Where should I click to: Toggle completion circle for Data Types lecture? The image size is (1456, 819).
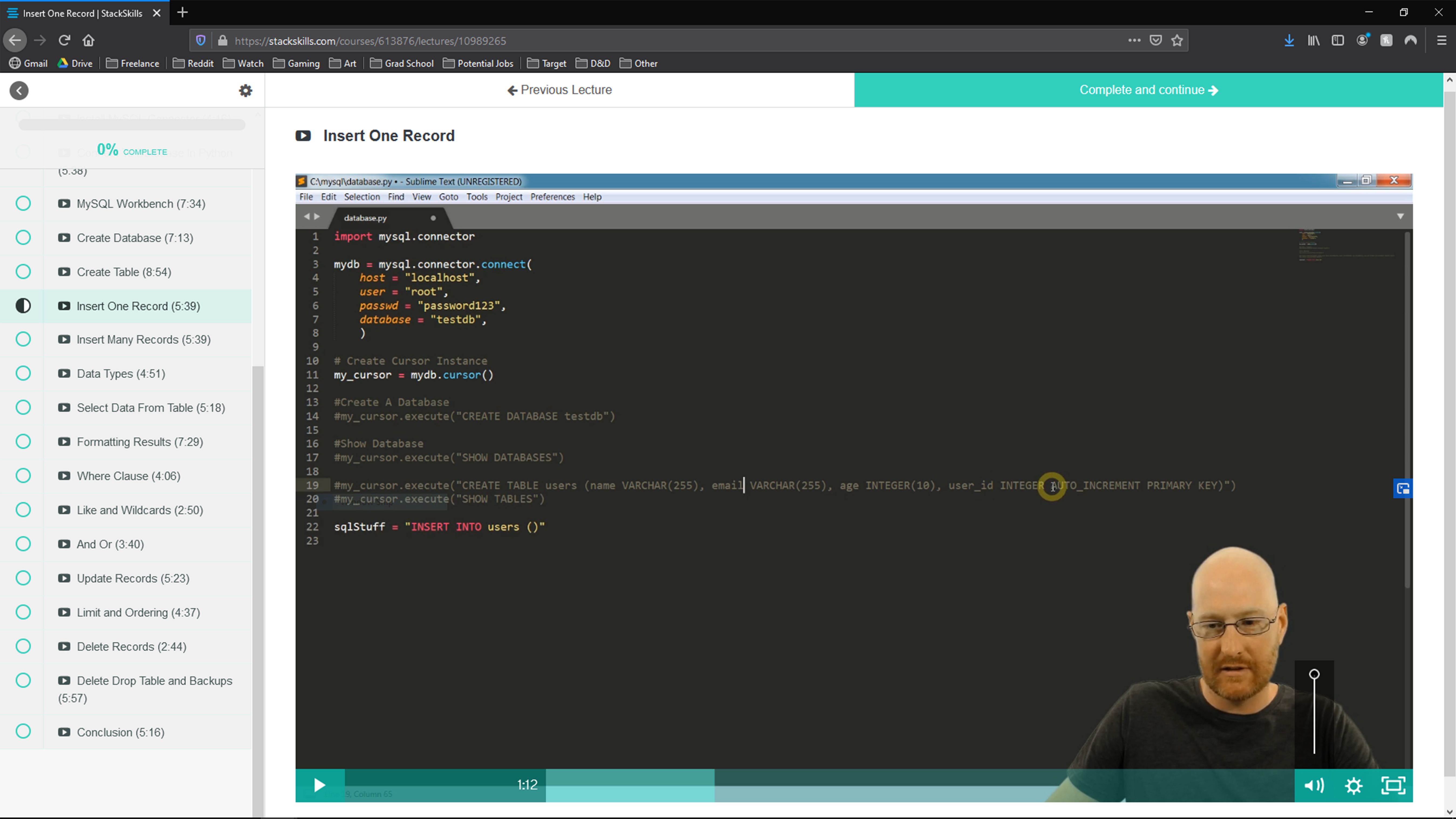(23, 373)
